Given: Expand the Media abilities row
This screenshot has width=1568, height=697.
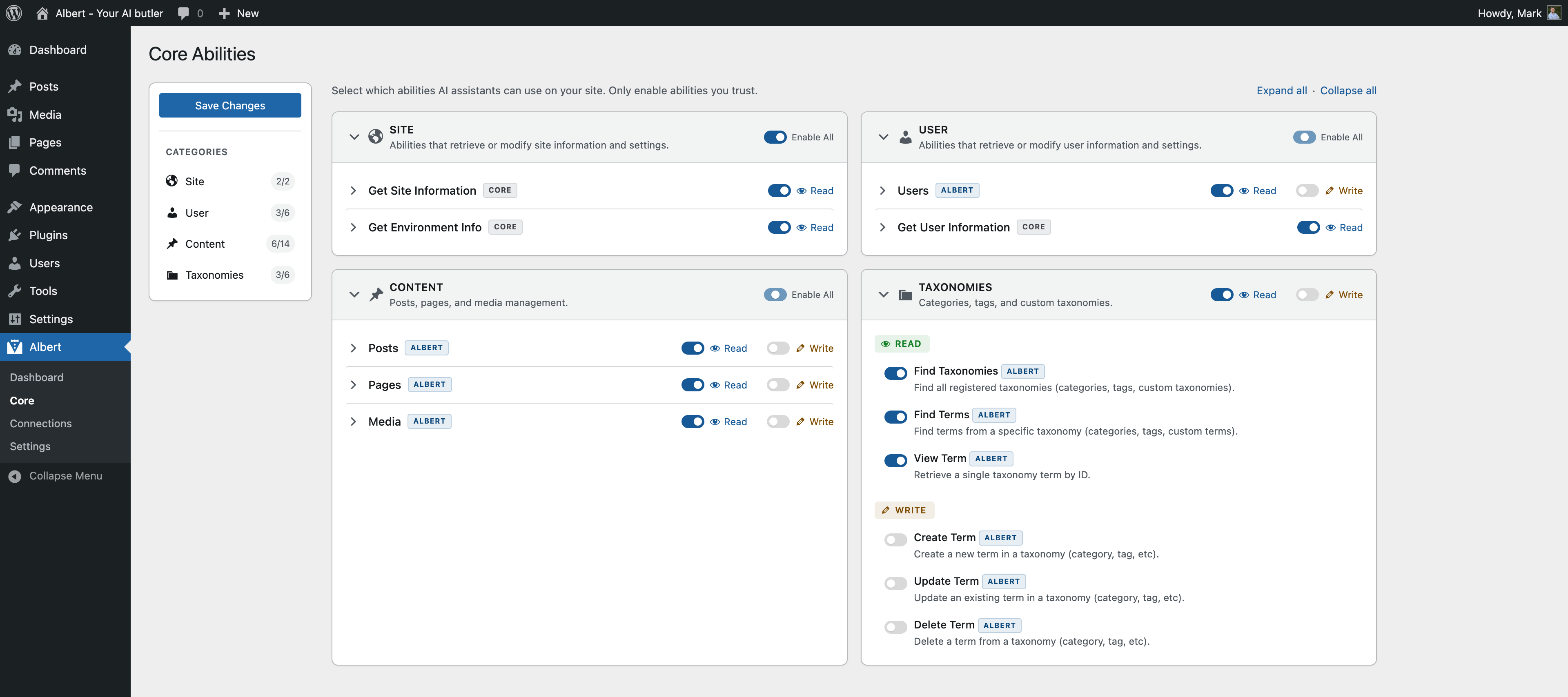Looking at the screenshot, I should point(354,422).
